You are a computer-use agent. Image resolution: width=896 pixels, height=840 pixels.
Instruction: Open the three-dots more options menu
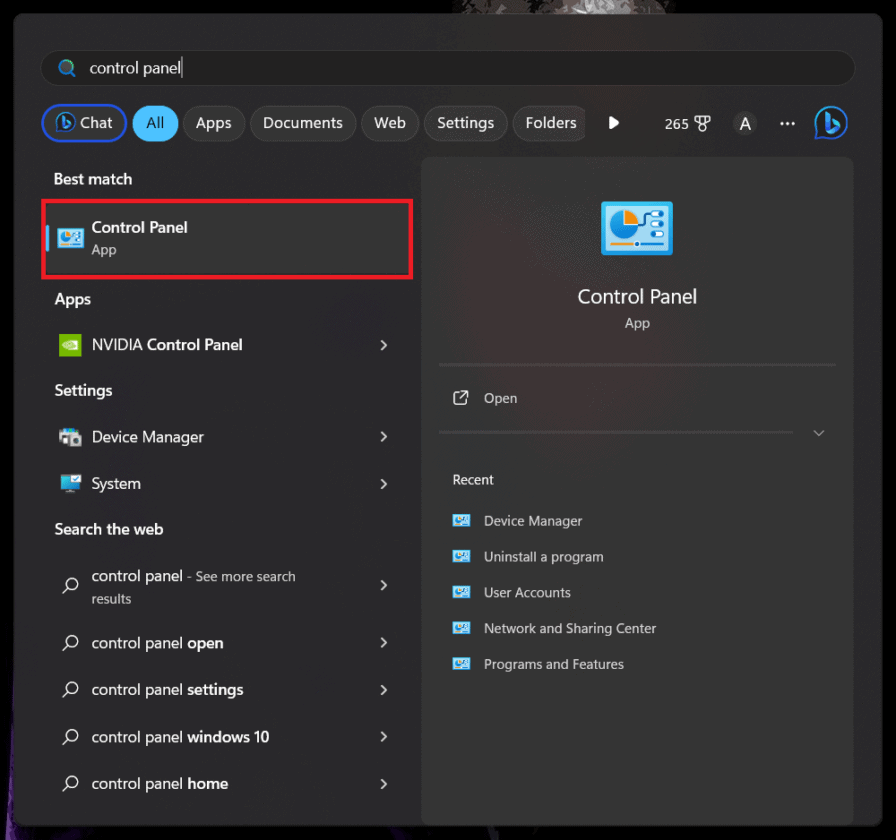pyautogui.click(x=787, y=123)
